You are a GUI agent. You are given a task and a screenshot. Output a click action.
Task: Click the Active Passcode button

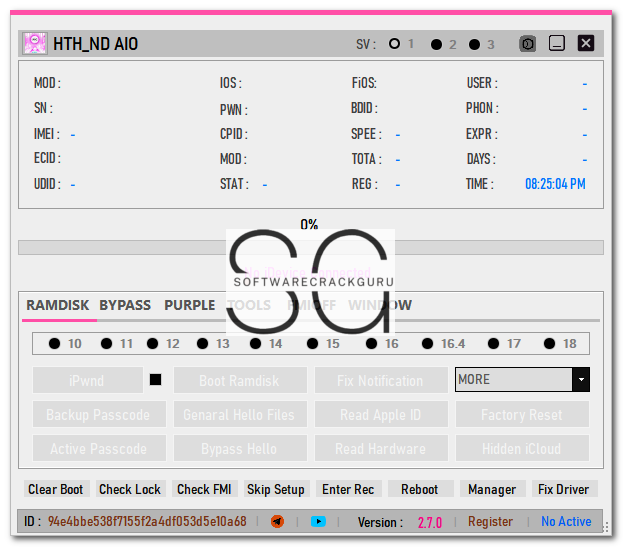click(x=99, y=448)
